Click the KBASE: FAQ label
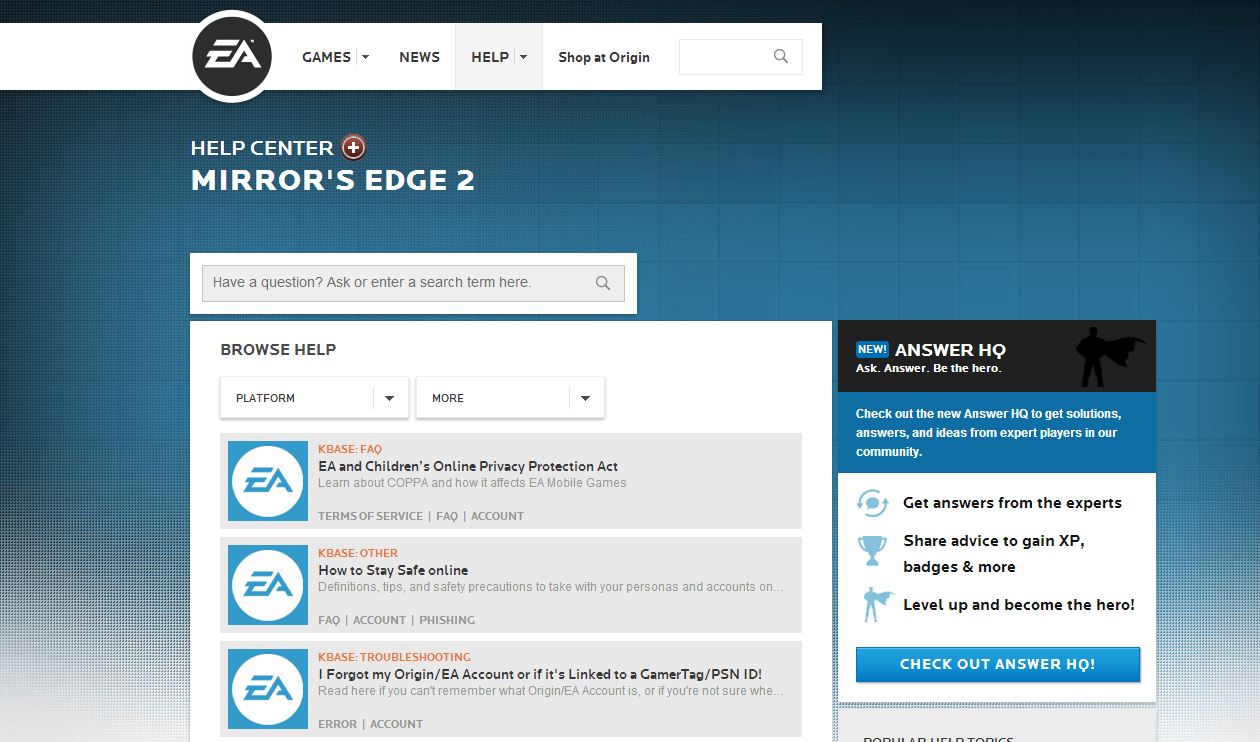The image size is (1260, 742). coord(350,449)
